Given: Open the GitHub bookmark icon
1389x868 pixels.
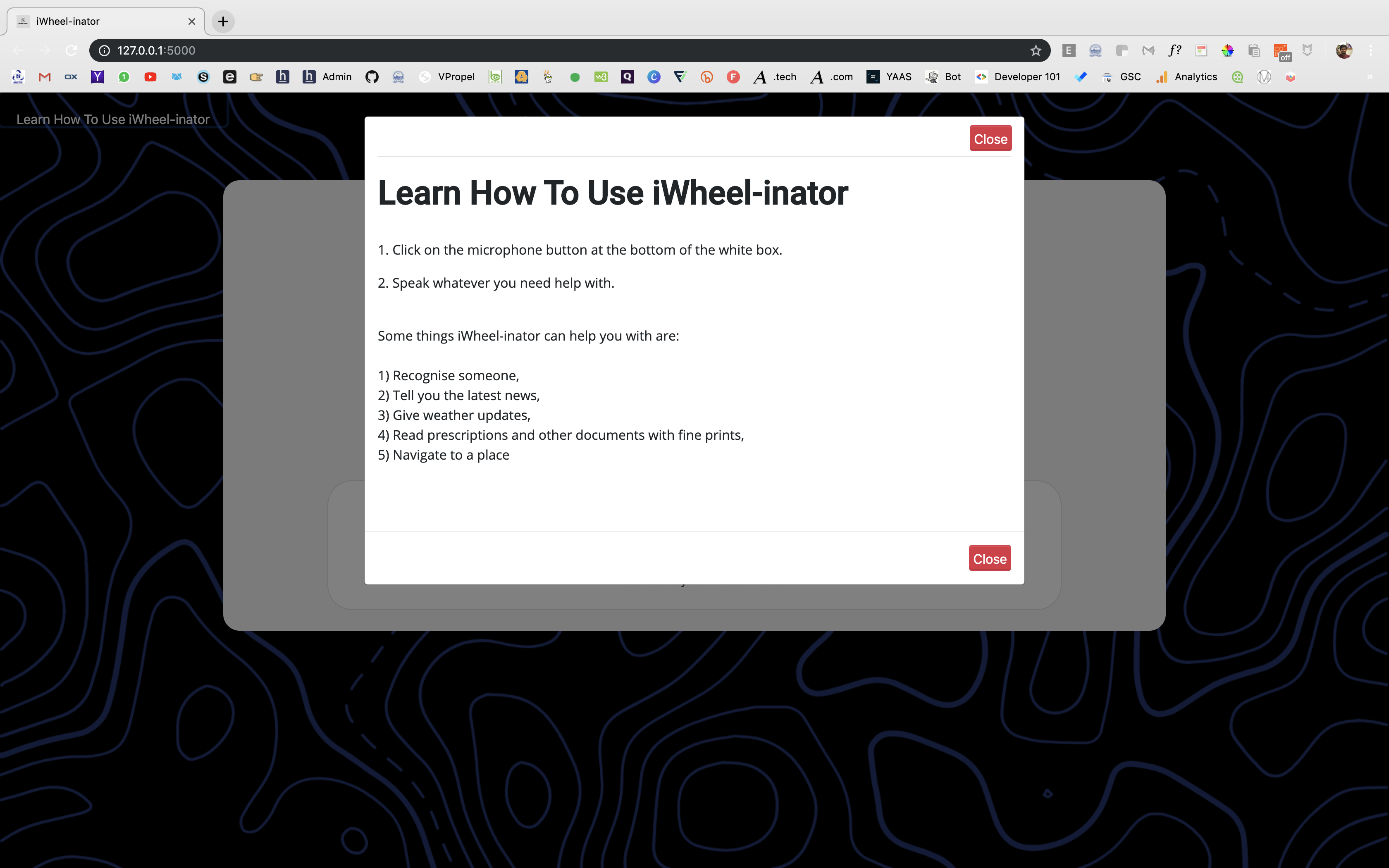Looking at the screenshot, I should (372, 77).
